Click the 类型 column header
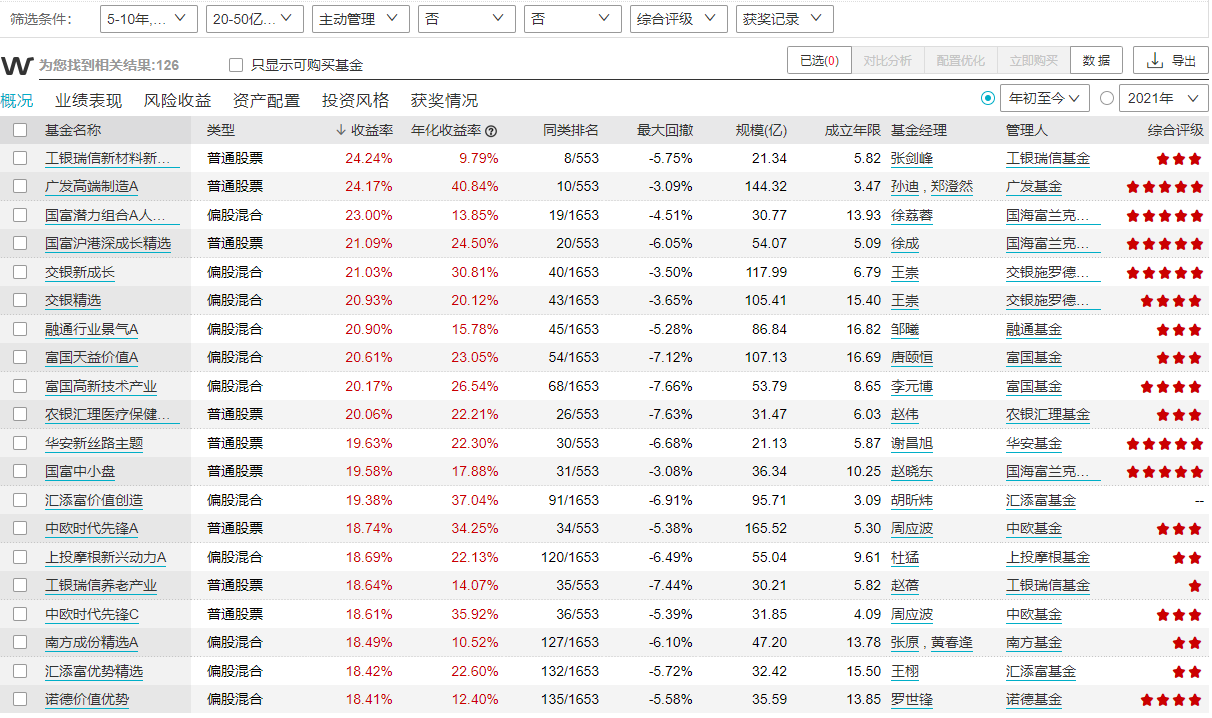 pyautogui.click(x=221, y=130)
